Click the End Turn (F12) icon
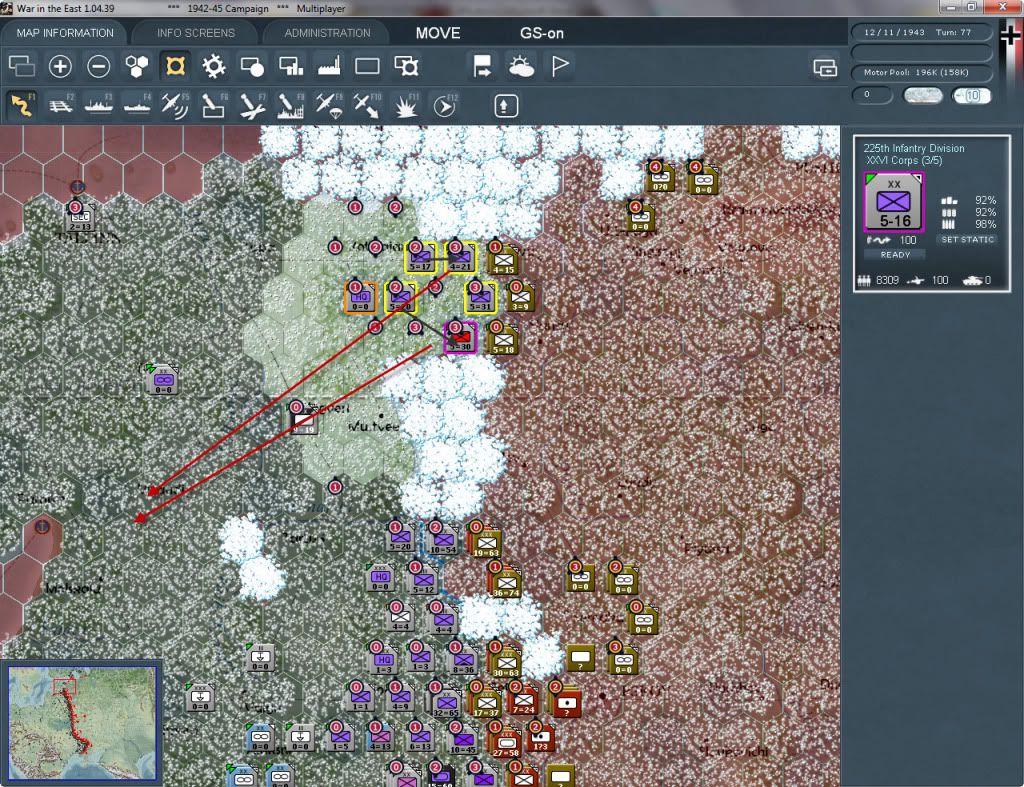Image resolution: width=1024 pixels, height=787 pixels. pos(445,105)
